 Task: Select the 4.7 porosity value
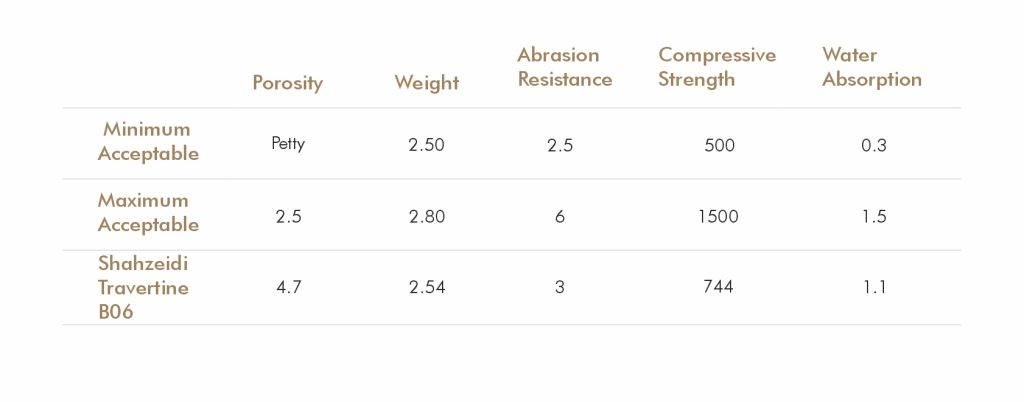click(288, 287)
